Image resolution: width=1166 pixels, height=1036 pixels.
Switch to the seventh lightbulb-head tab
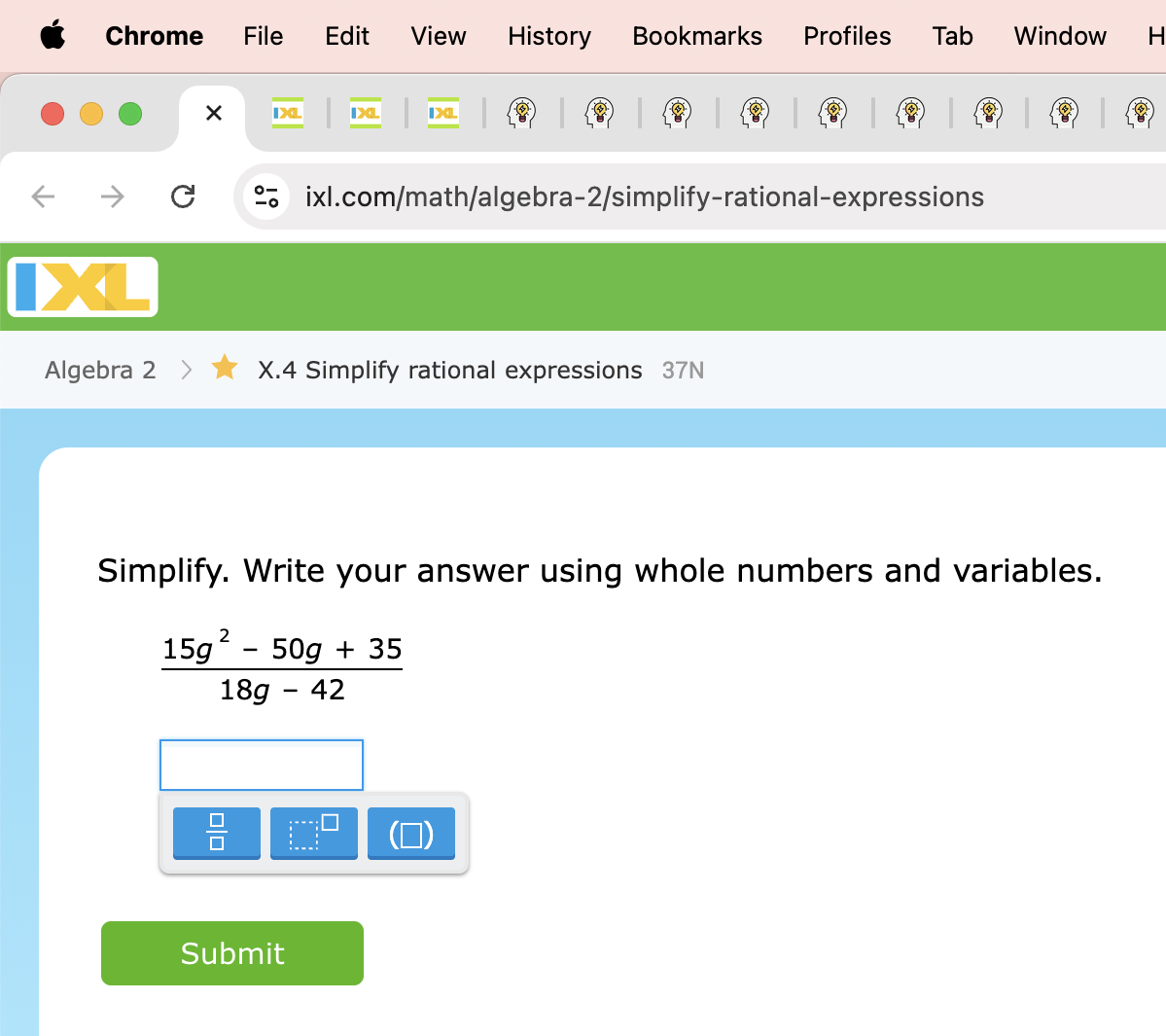pos(988,113)
